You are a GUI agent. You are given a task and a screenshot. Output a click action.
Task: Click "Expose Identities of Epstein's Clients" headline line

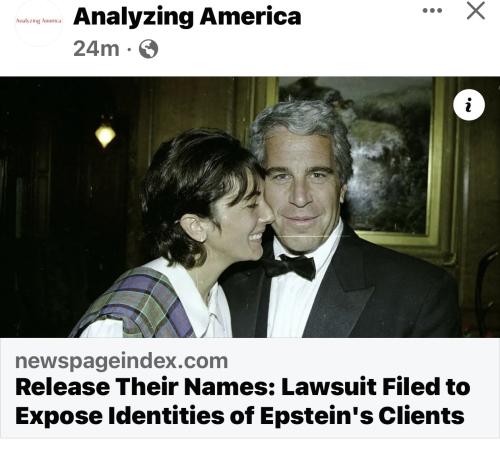[x=240, y=416]
